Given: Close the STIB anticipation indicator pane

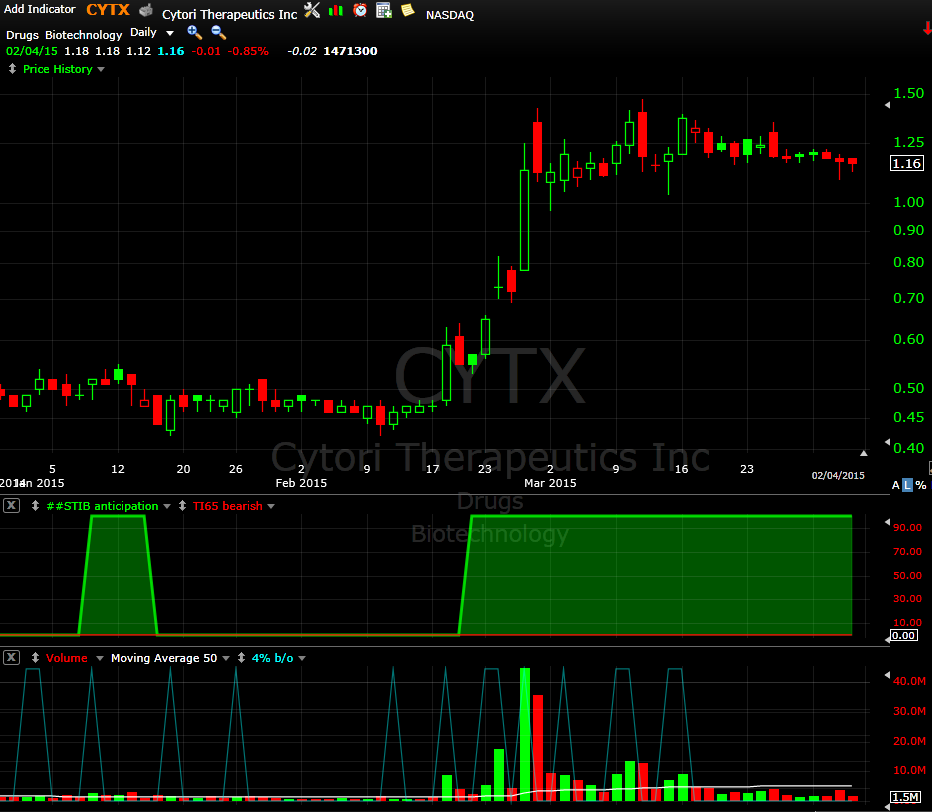Looking at the screenshot, I should 11,506.
